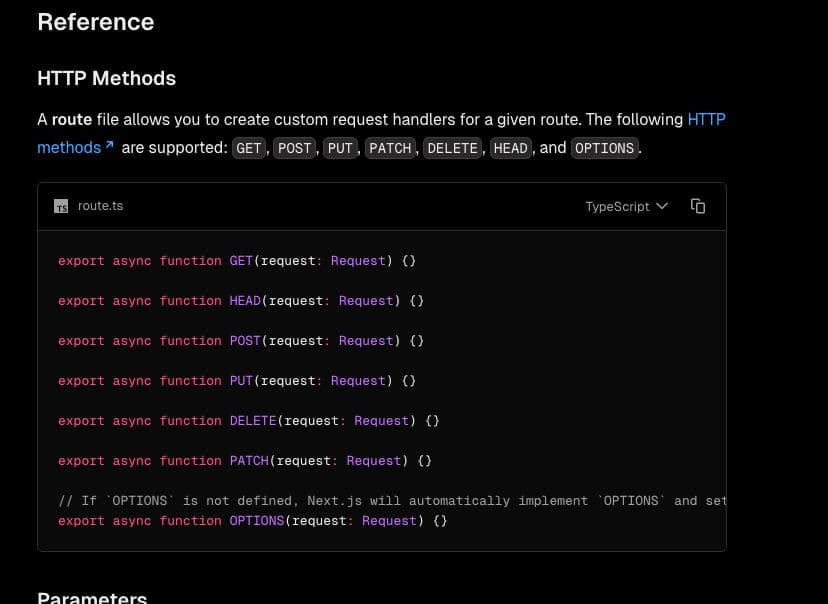
Task: Click the bold 'route' word in paragraph
Action: pyautogui.click(x=72, y=119)
